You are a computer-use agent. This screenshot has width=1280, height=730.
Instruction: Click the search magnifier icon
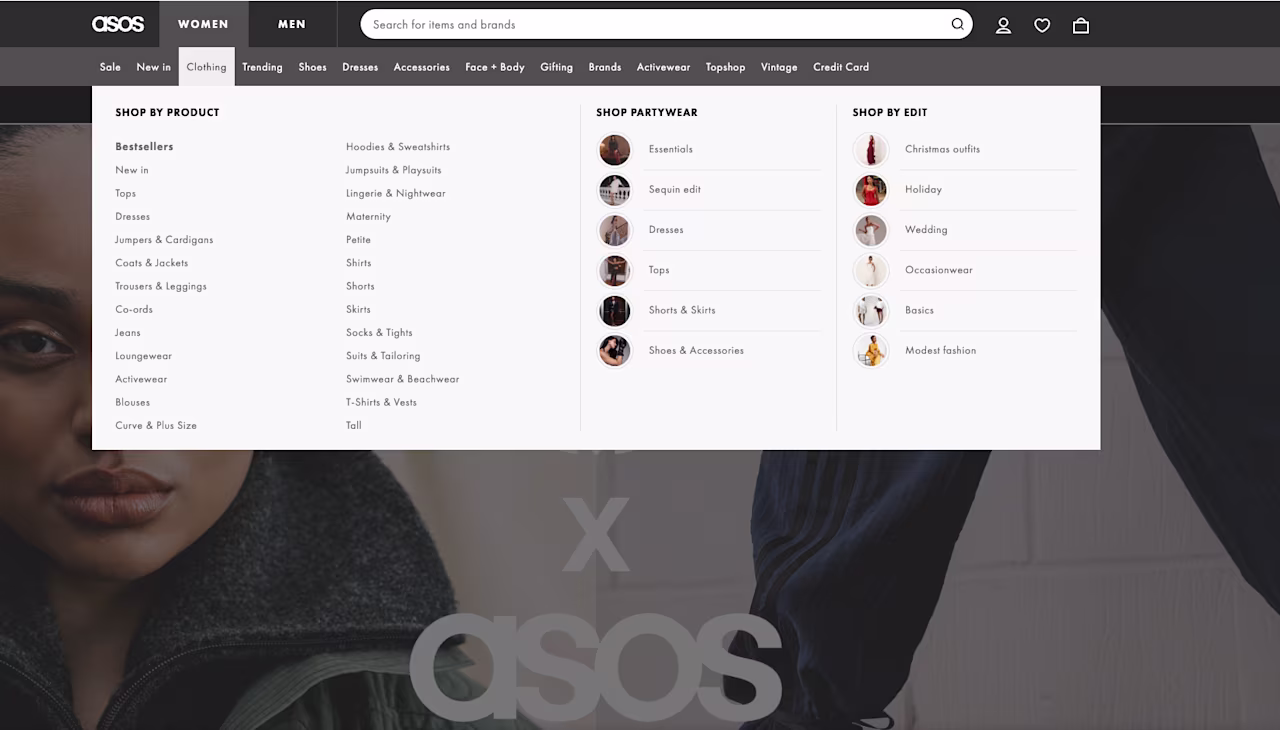point(957,24)
